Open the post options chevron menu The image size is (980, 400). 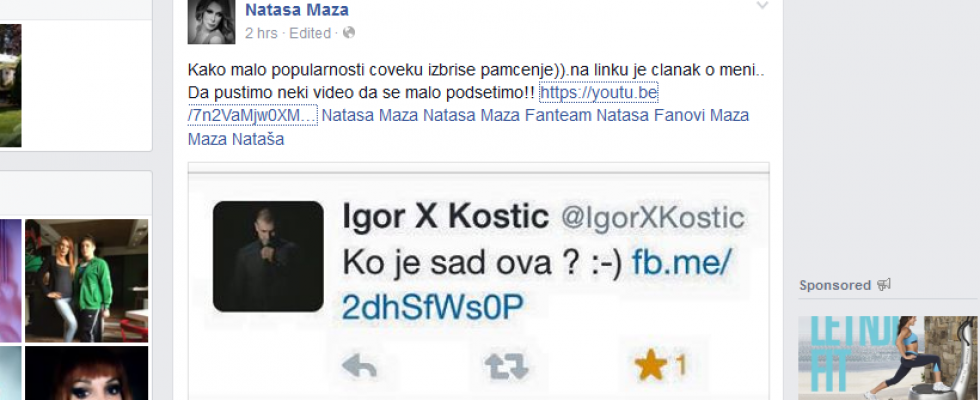762,6
